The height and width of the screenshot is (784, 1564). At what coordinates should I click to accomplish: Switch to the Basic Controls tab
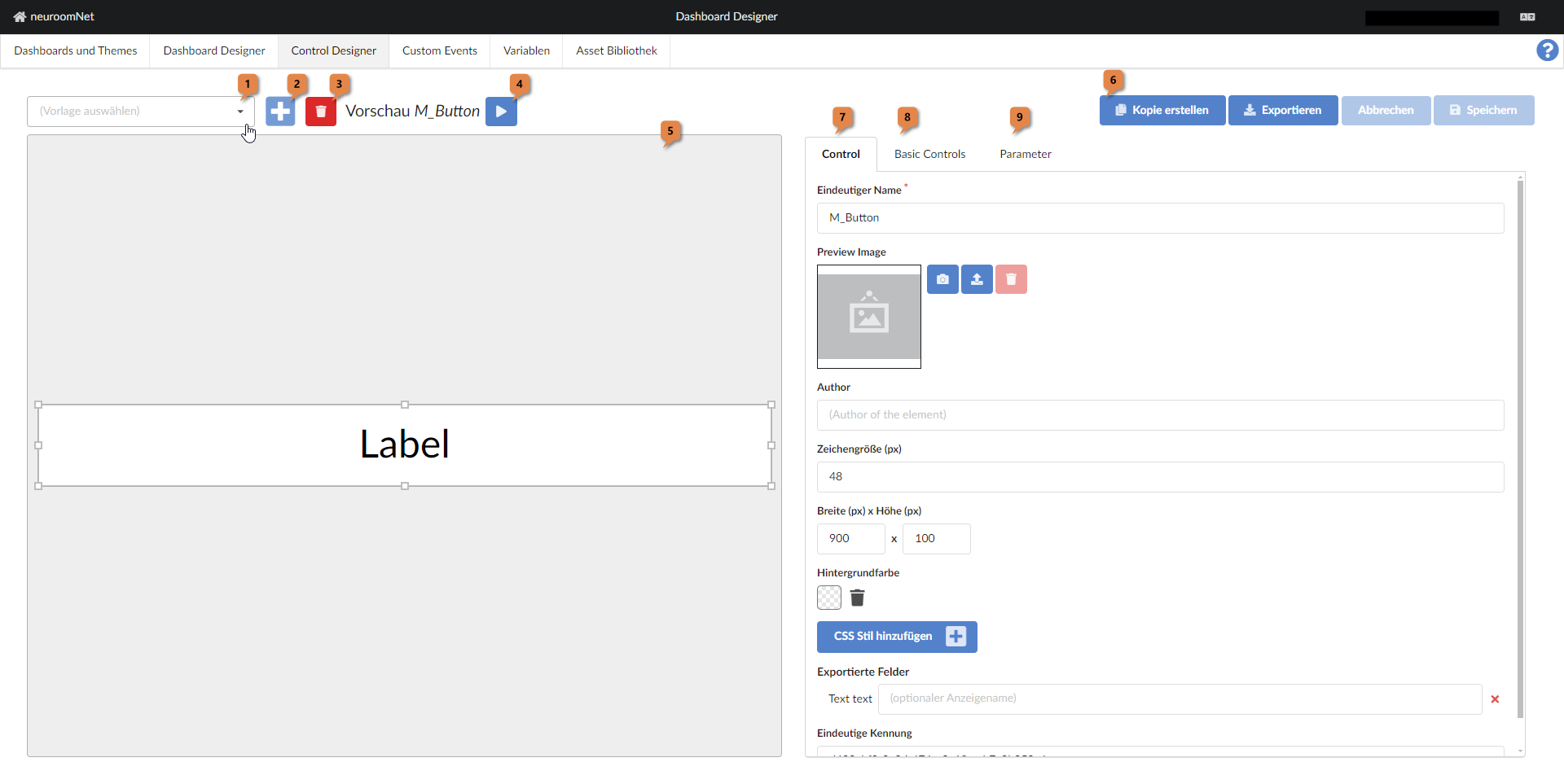pyautogui.click(x=929, y=154)
